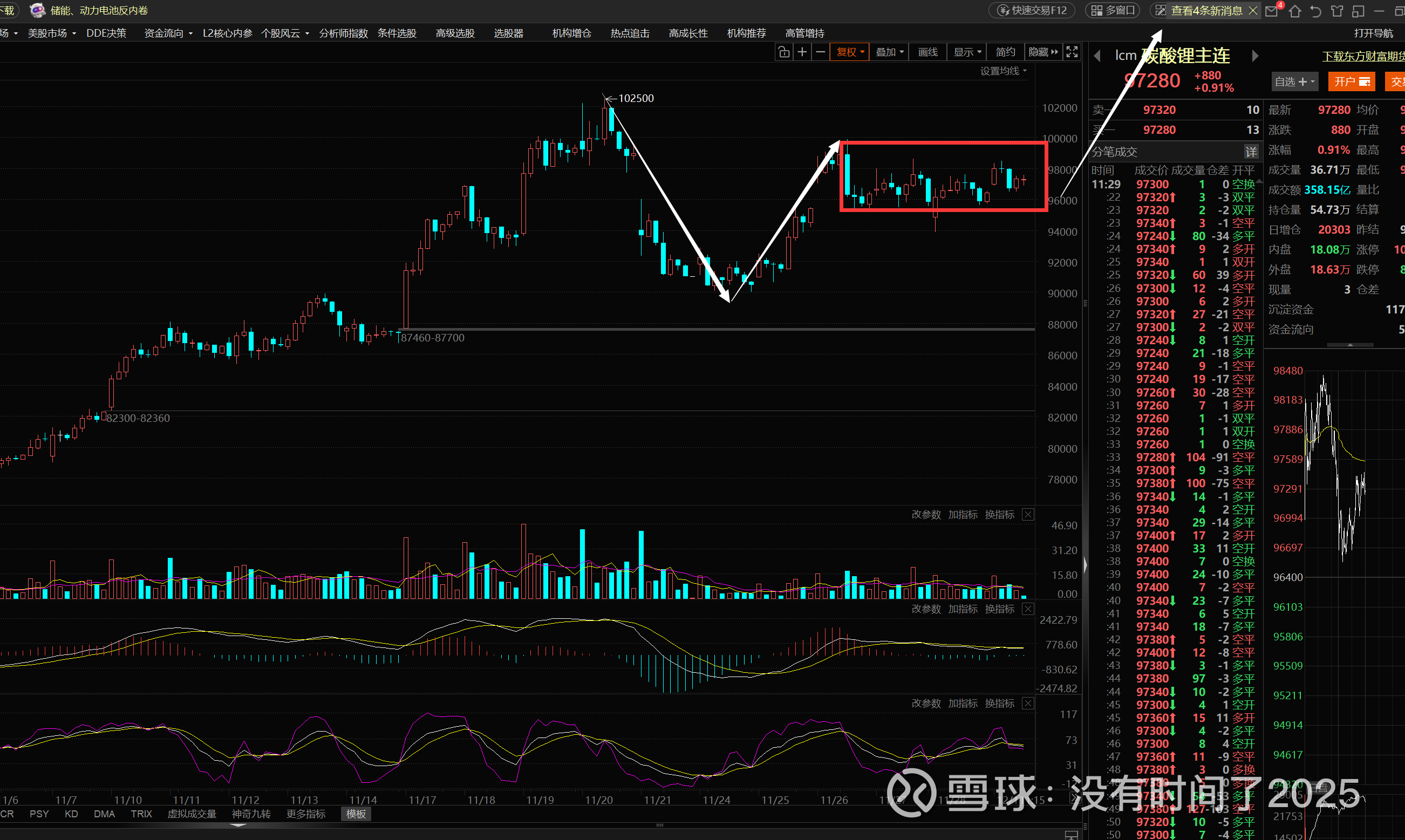This screenshot has width=1405, height=840.
Task: Open the mail inbox icon
Action: point(1271,11)
